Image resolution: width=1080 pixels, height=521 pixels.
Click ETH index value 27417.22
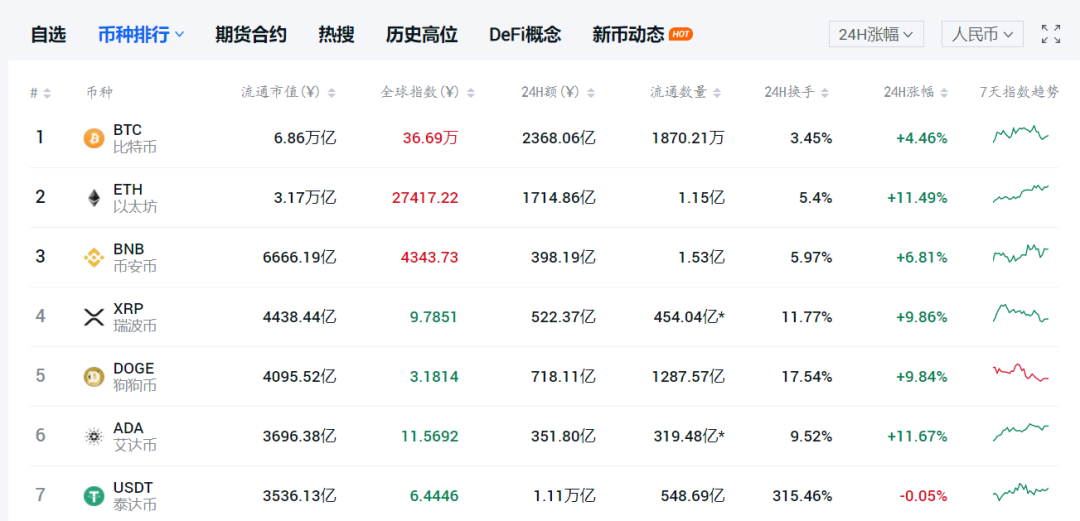[425, 198]
